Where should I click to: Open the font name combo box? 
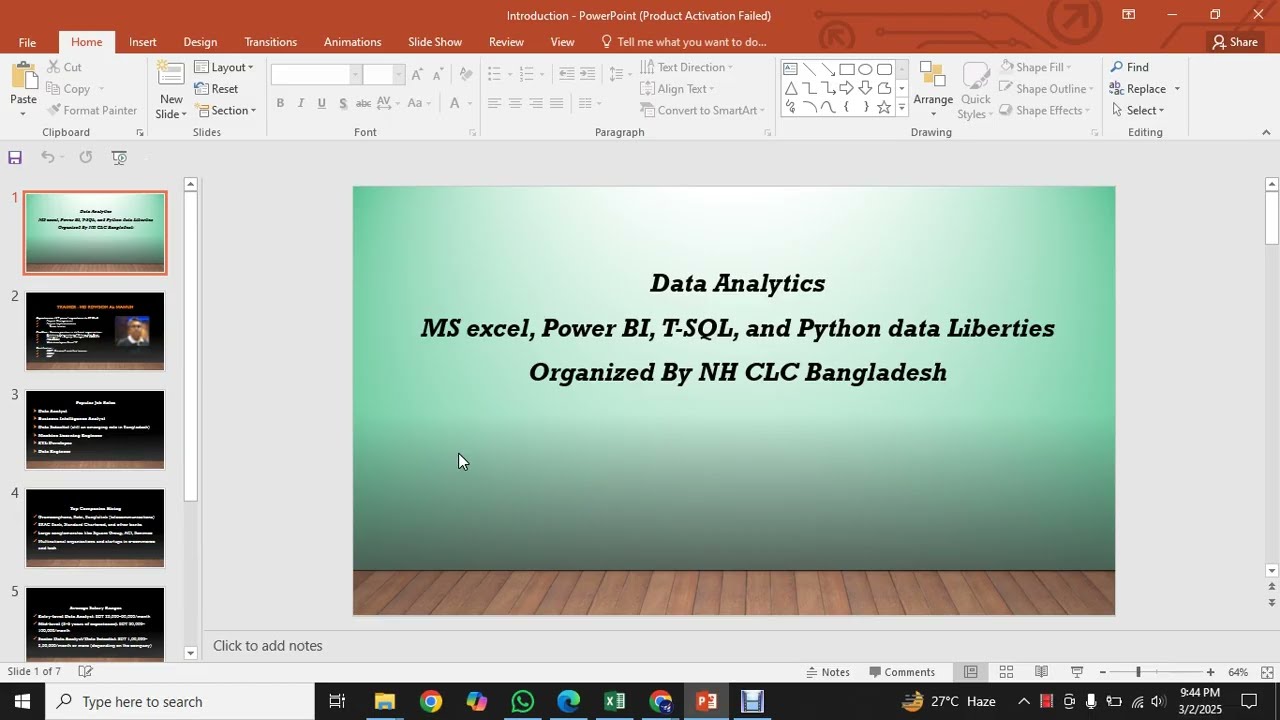pyautogui.click(x=315, y=75)
